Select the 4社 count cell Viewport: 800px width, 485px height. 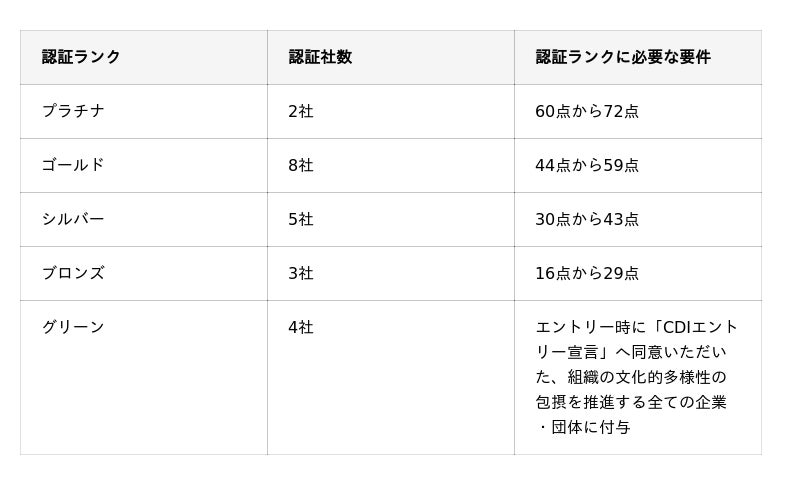point(300,327)
